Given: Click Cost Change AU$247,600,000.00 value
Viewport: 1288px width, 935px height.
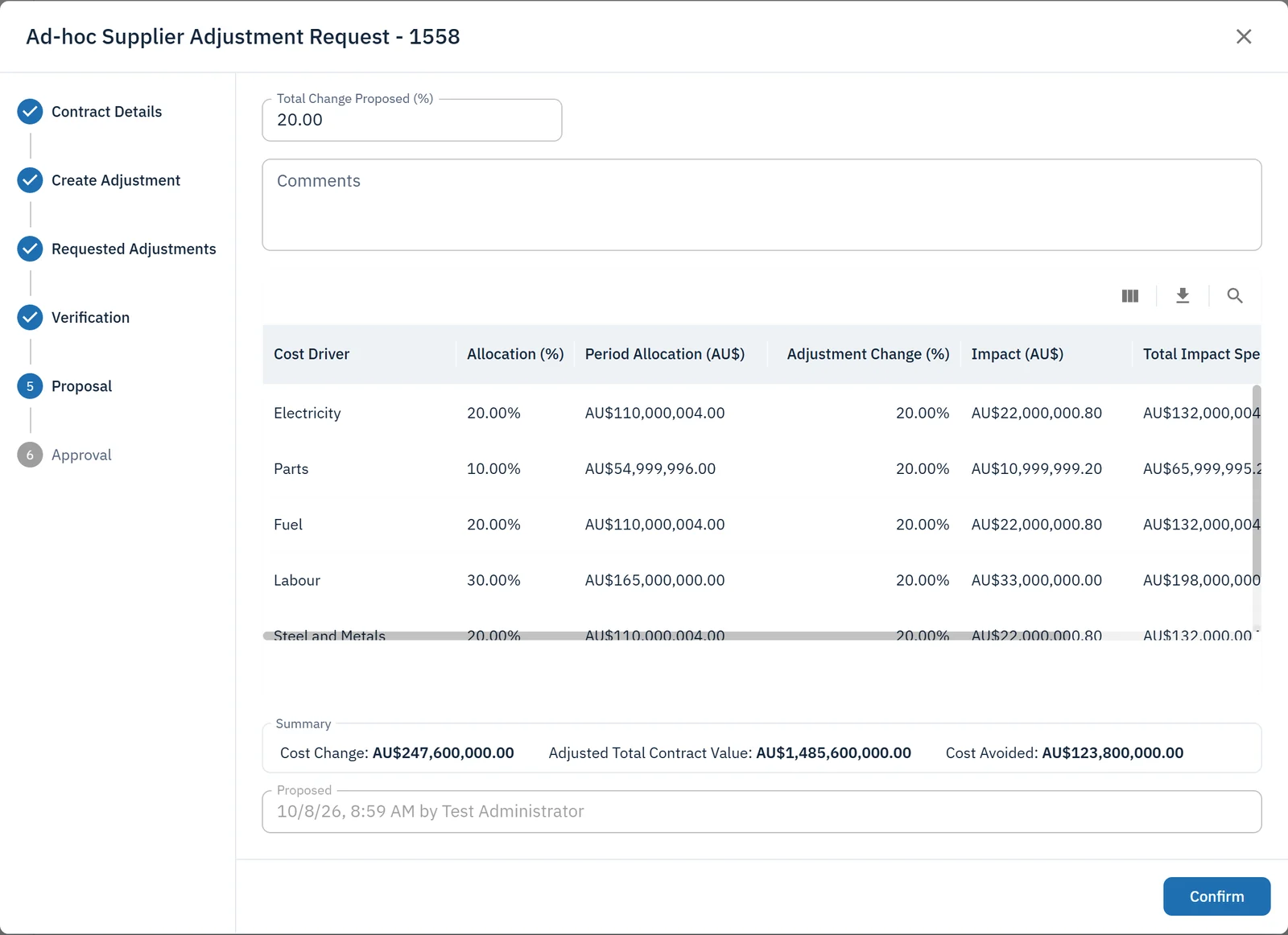Looking at the screenshot, I should [443, 753].
